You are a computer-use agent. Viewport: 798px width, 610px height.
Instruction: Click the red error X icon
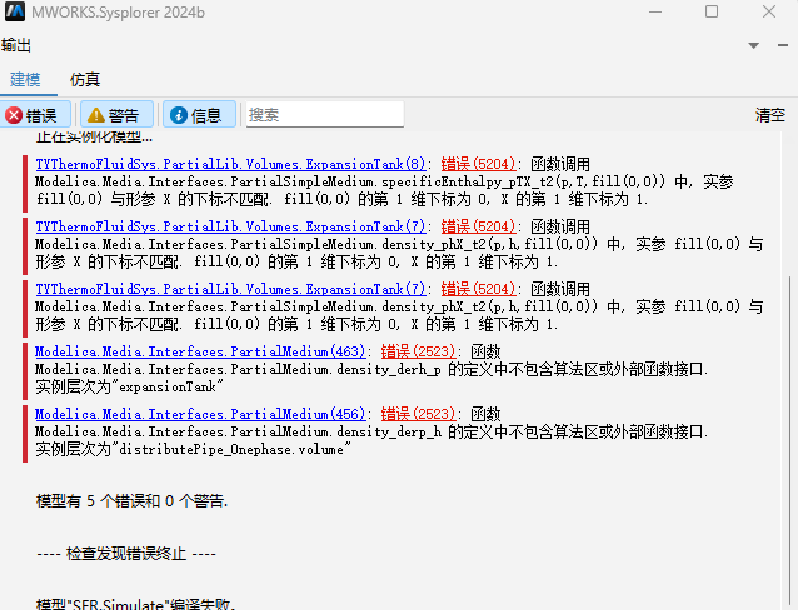pos(14,115)
